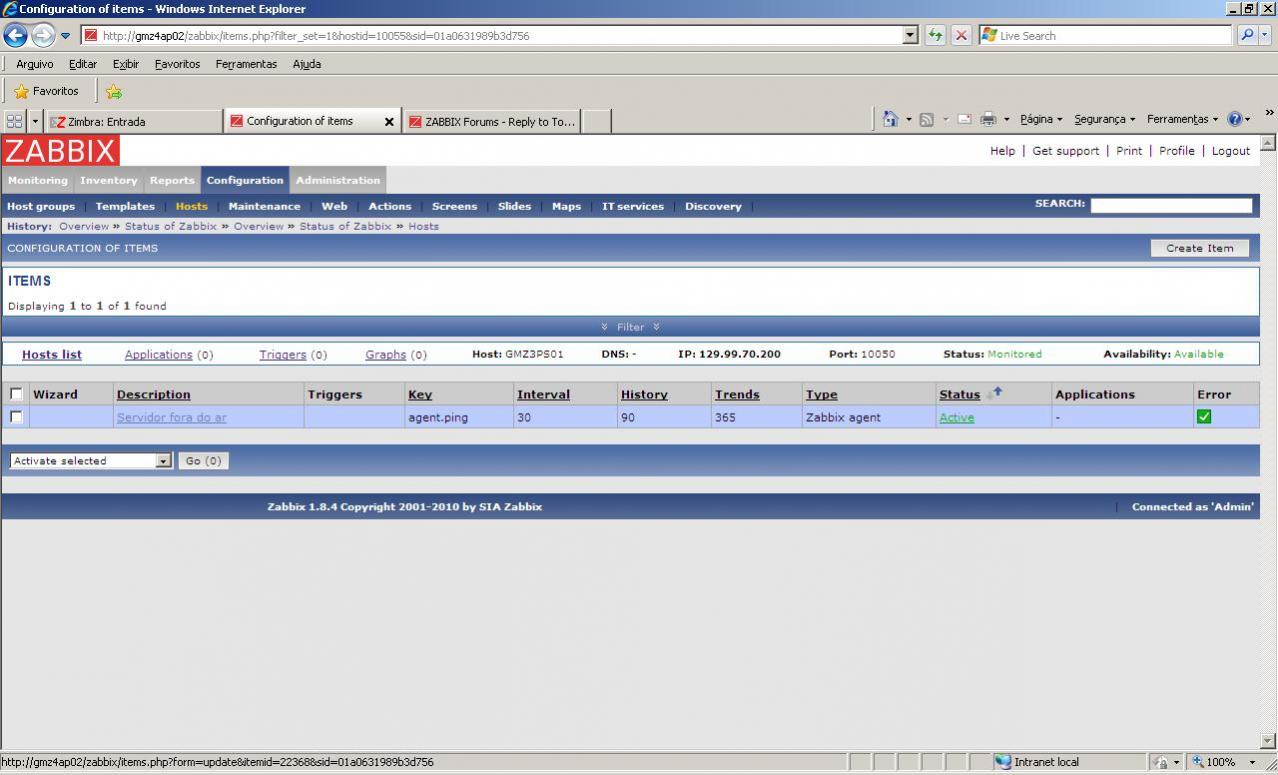Click the Hosts list link

52,354
